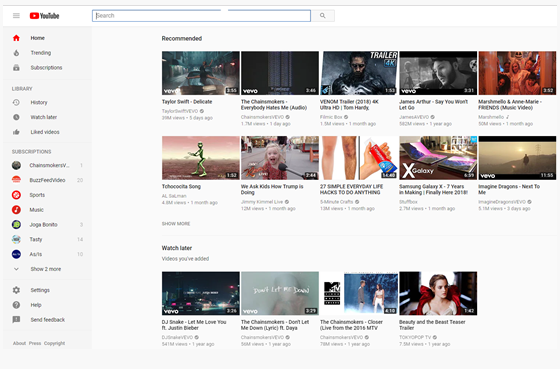
Task: Expand Show 2 more subscriptions chevron
Action: tap(16, 269)
